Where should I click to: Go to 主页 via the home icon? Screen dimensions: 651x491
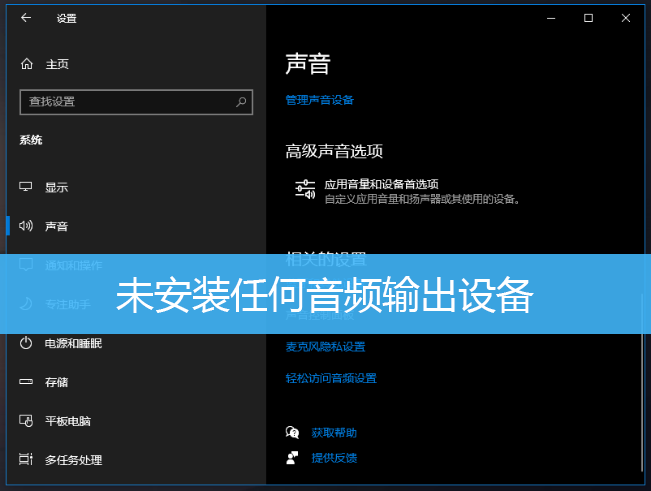pyautogui.click(x=27, y=64)
